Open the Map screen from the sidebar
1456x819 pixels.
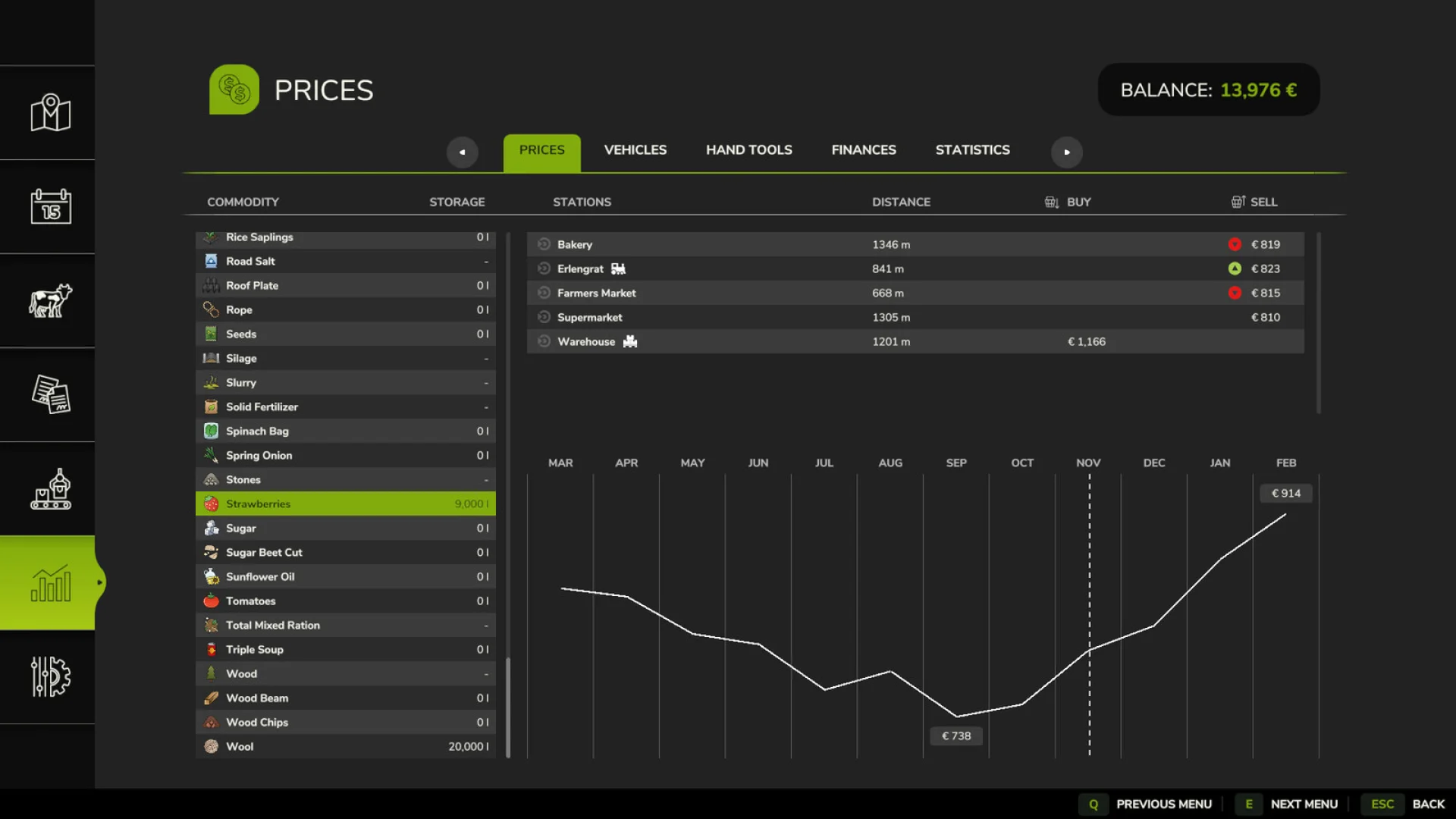[48, 112]
